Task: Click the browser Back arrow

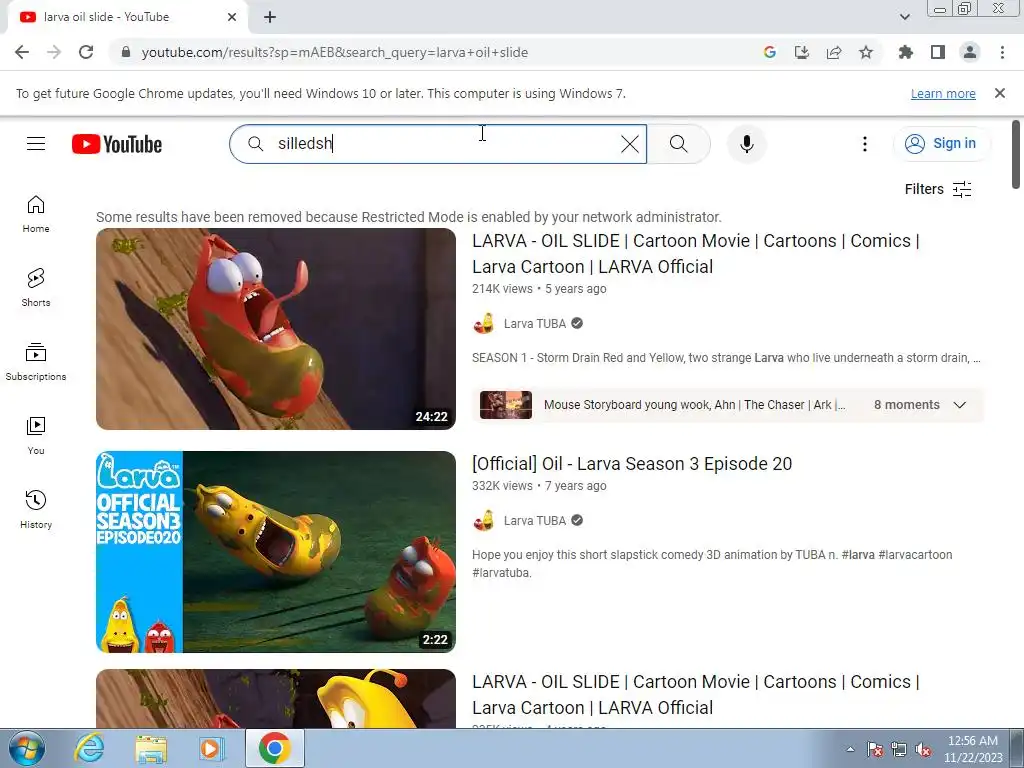Action: [22, 52]
